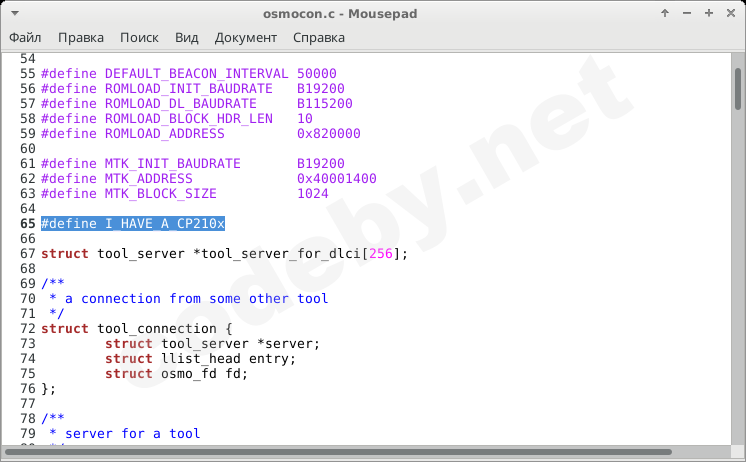The image size is (746, 462).
Task: Click the value '0x820000' on line 59
Action: (x=329, y=134)
